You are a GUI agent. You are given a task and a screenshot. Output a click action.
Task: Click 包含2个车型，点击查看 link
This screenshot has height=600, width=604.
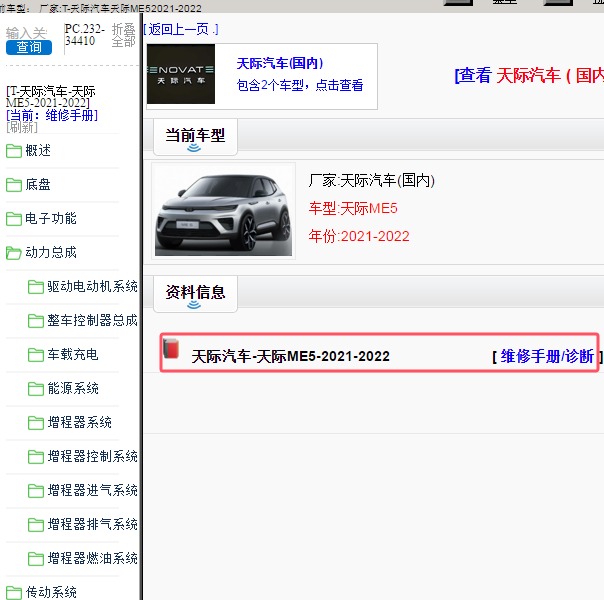click(x=300, y=85)
